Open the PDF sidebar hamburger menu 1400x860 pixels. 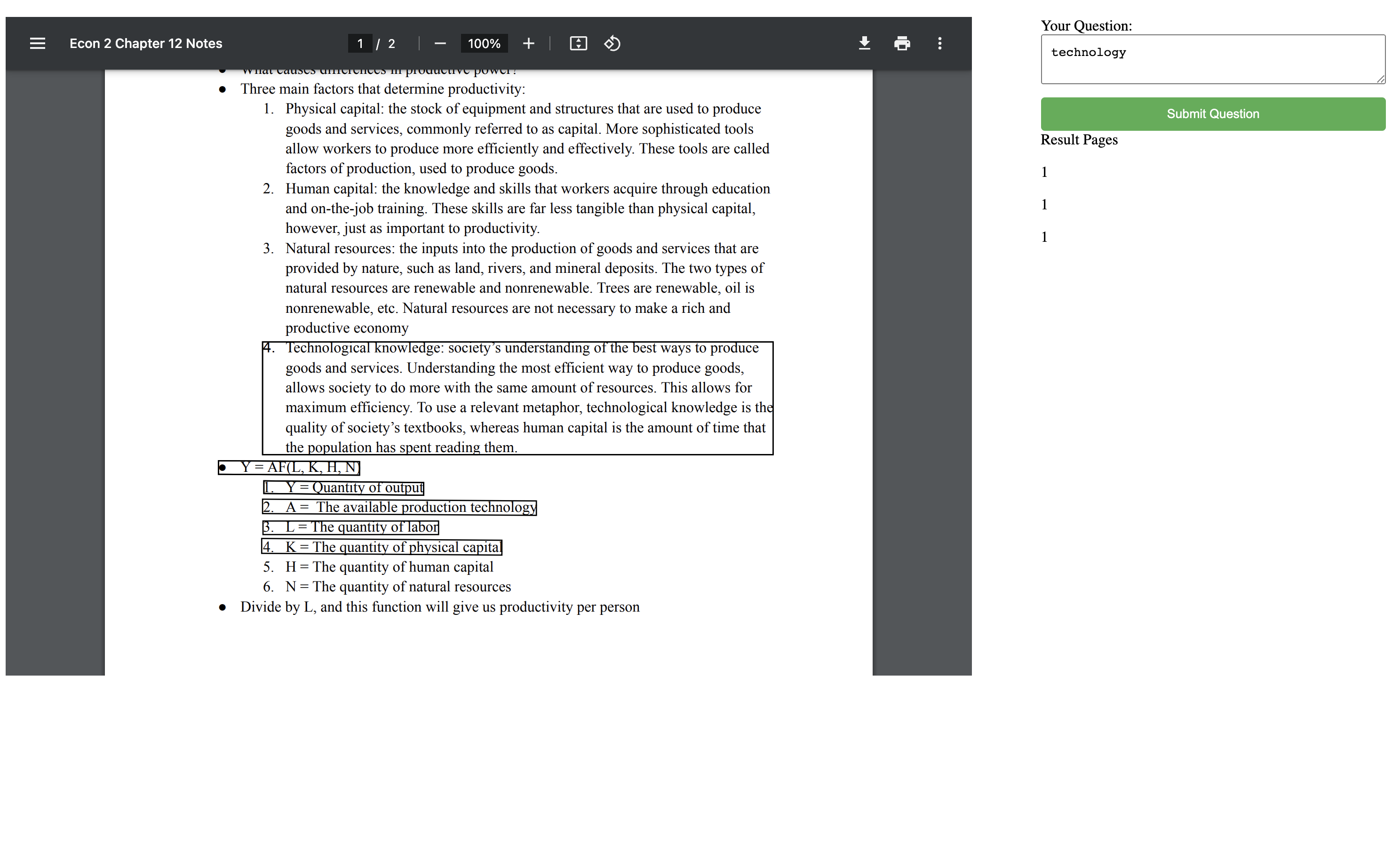[x=38, y=44]
